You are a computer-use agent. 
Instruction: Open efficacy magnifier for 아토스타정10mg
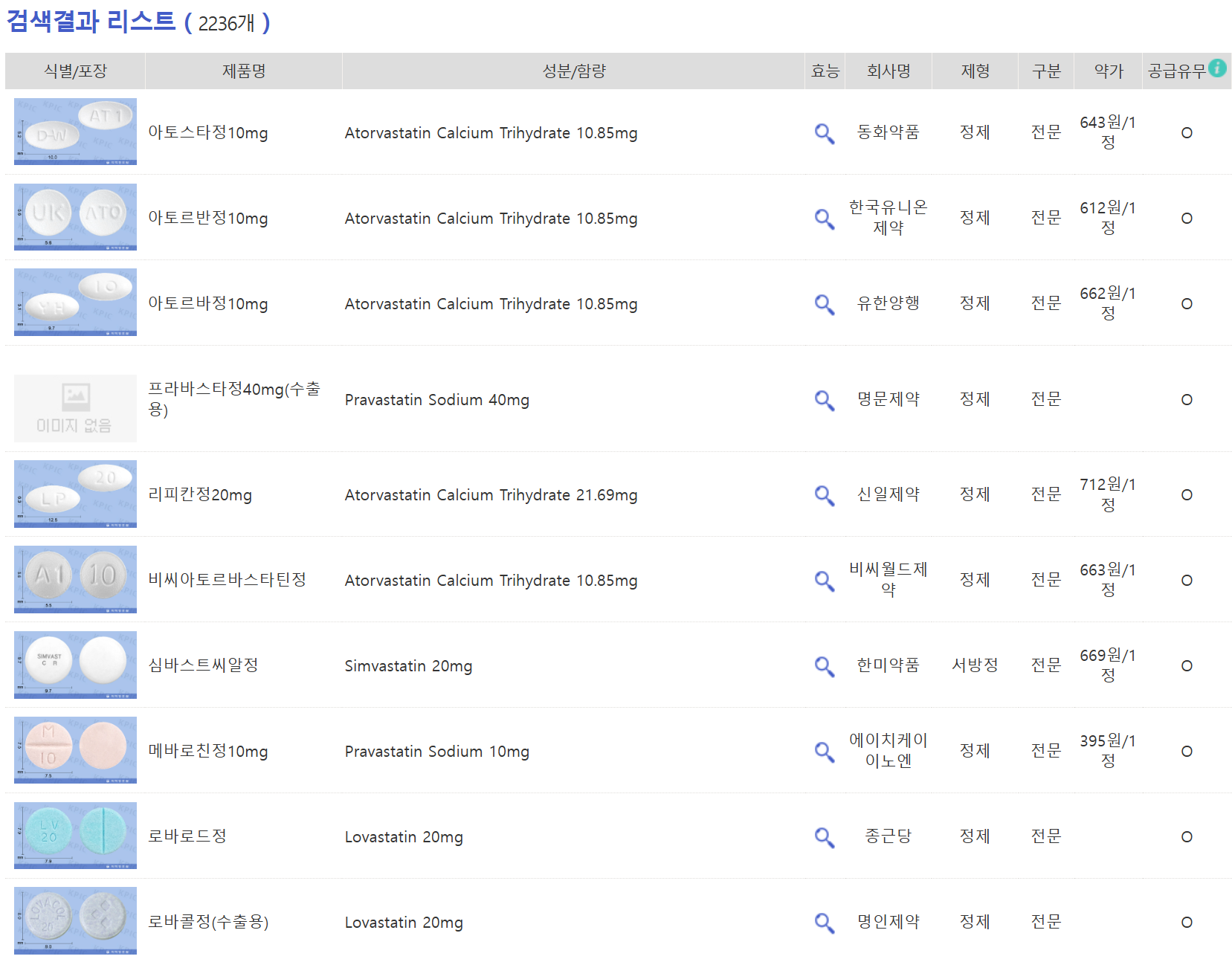[824, 133]
